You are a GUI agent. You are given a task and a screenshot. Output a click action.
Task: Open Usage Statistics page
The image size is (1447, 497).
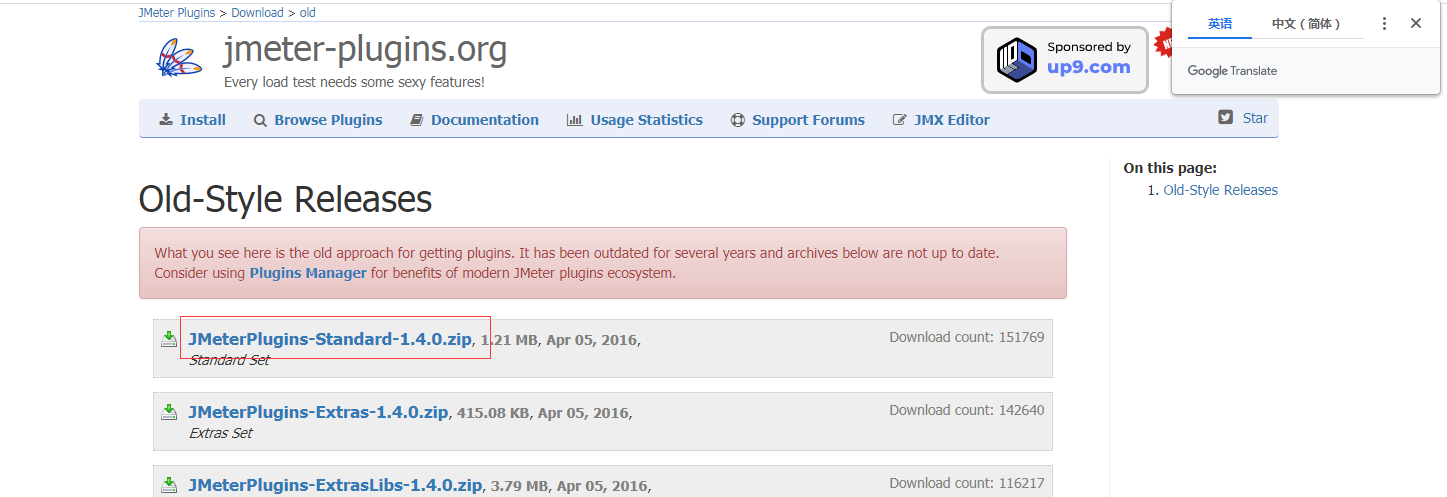point(646,120)
